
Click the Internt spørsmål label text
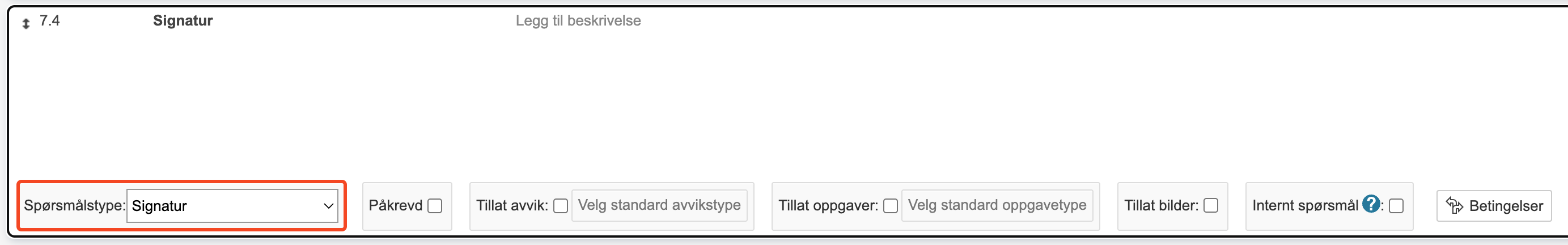(x=1304, y=205)
